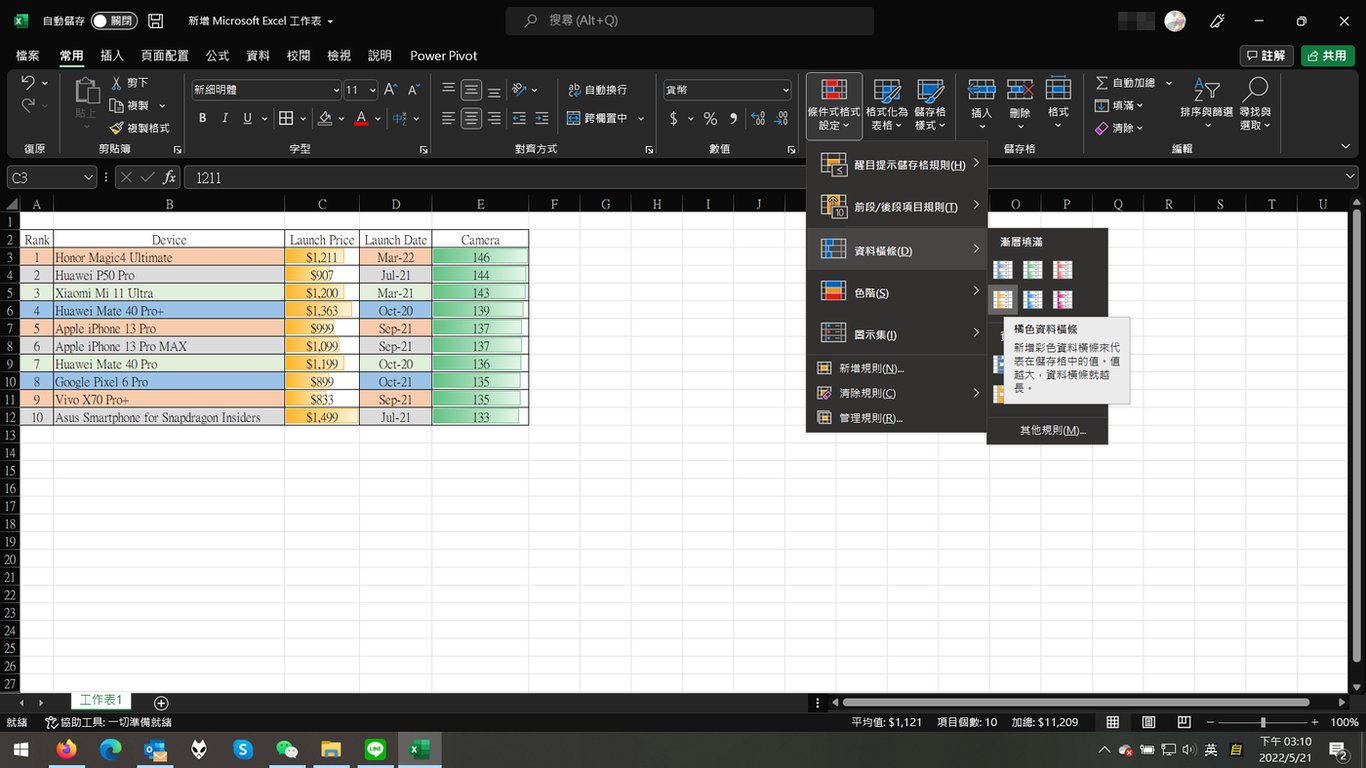The width and height of the screenshot is (1366, 768).
Task: Open 圖示集 (Icon Sets) submenu
Action: 897,334
